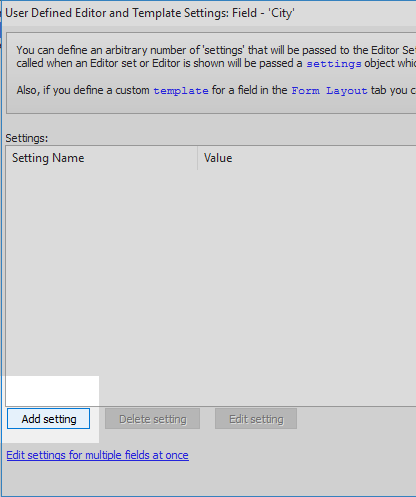Click the Delete setting button
The image size is (416, 497).
[152, 419]
